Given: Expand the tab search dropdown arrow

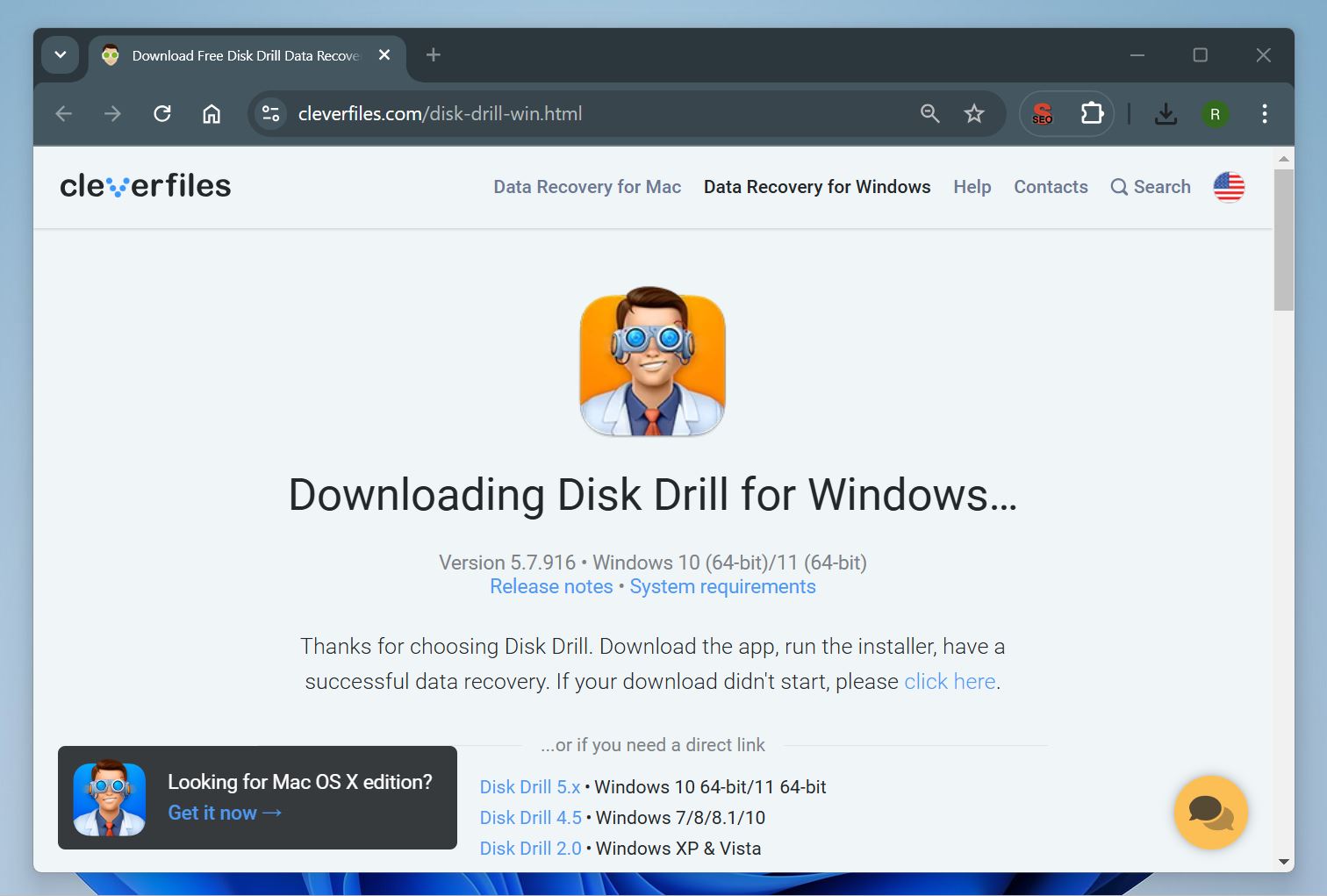Looking at the screenshot, I should click(61, 55).
